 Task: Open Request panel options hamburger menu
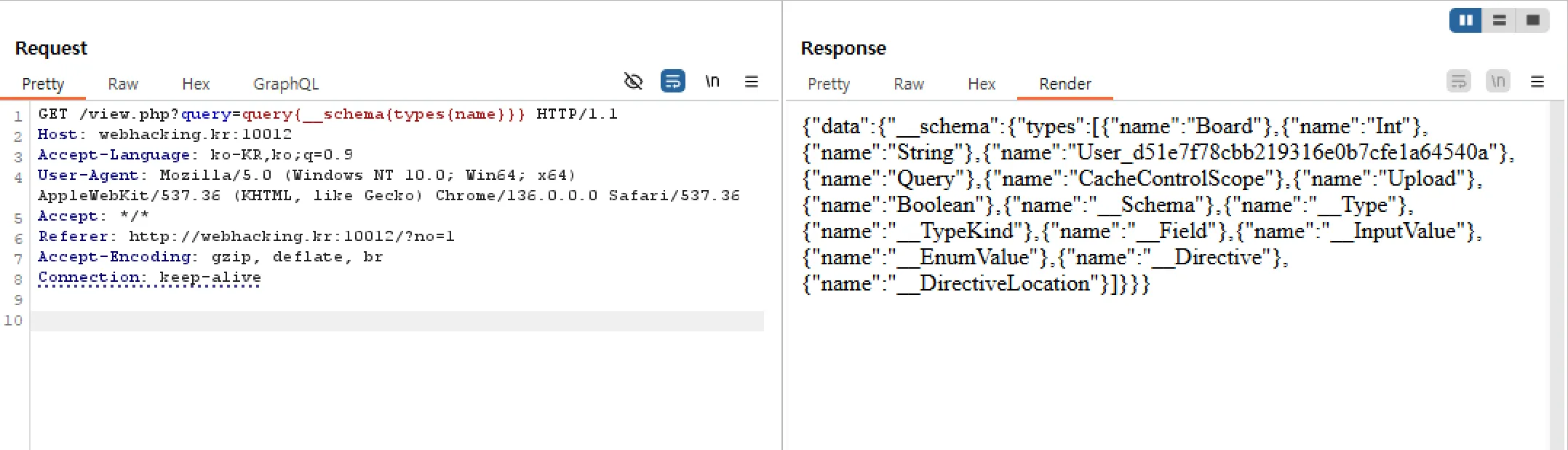pos(752,82)
